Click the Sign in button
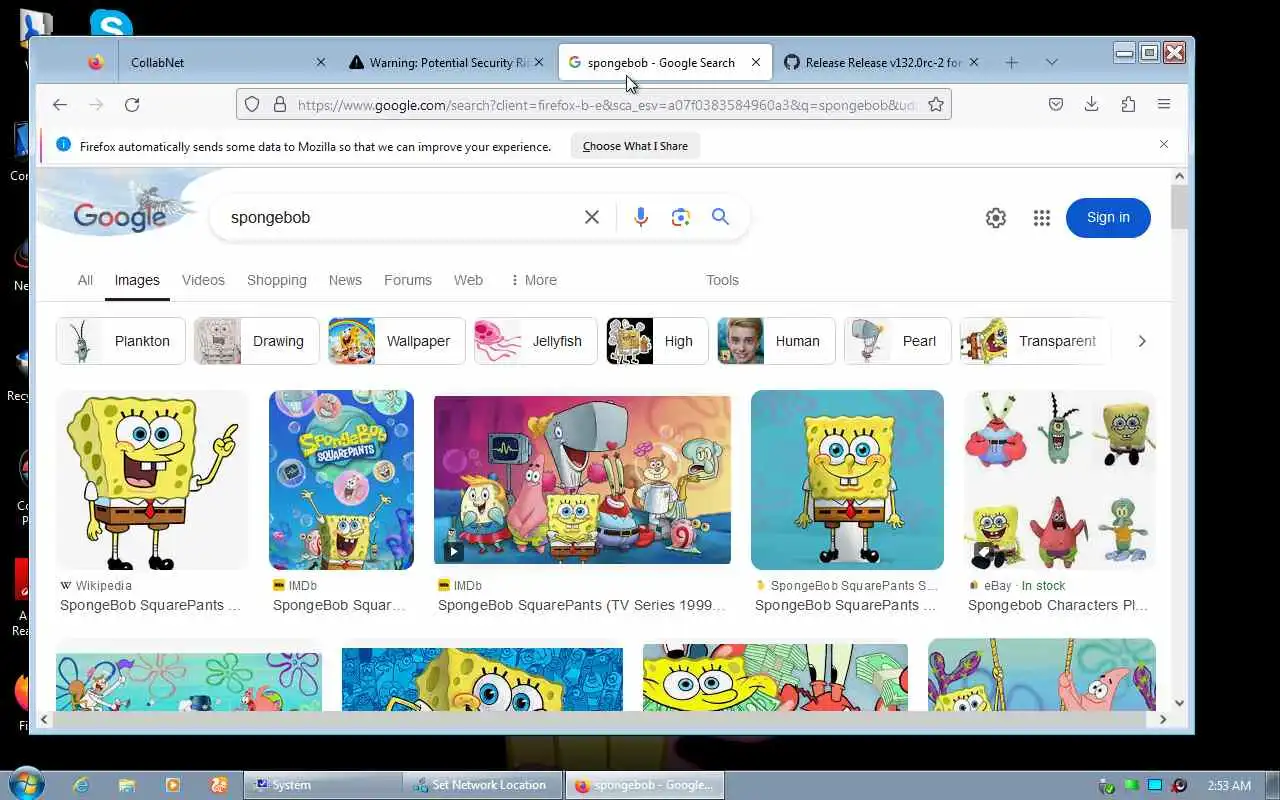The image size is (1280, 800). pyautogui.click(x=1108, y=217)
